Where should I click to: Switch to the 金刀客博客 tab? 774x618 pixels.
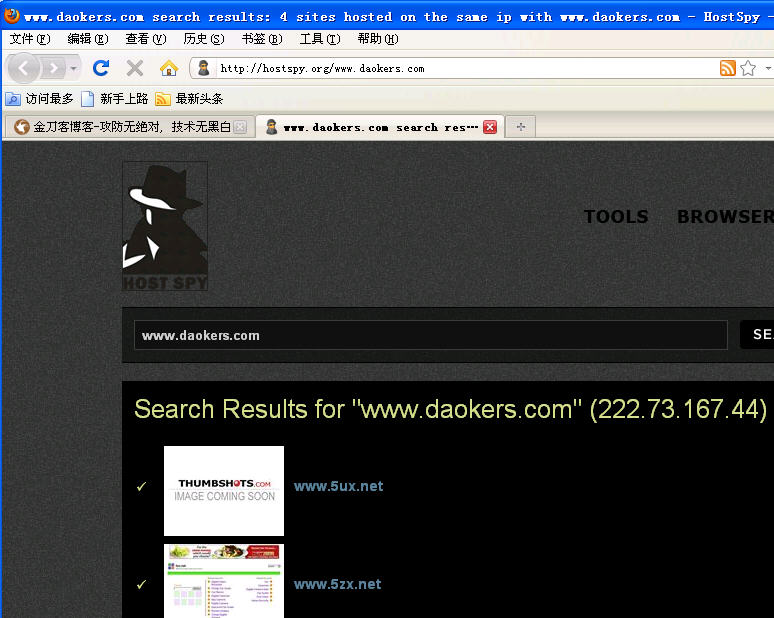tap(131, 127)
